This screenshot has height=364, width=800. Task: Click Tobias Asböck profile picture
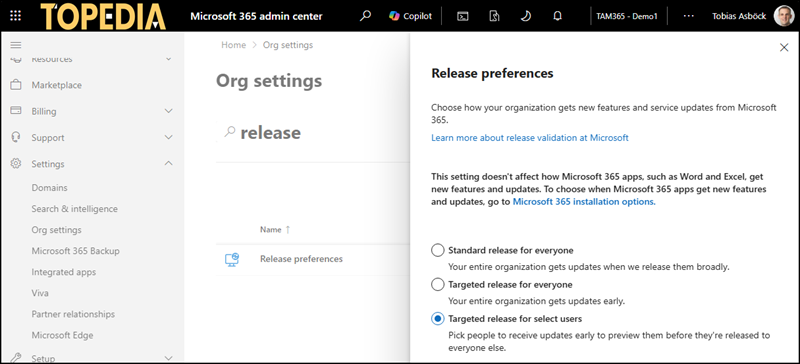click(784, 16)
